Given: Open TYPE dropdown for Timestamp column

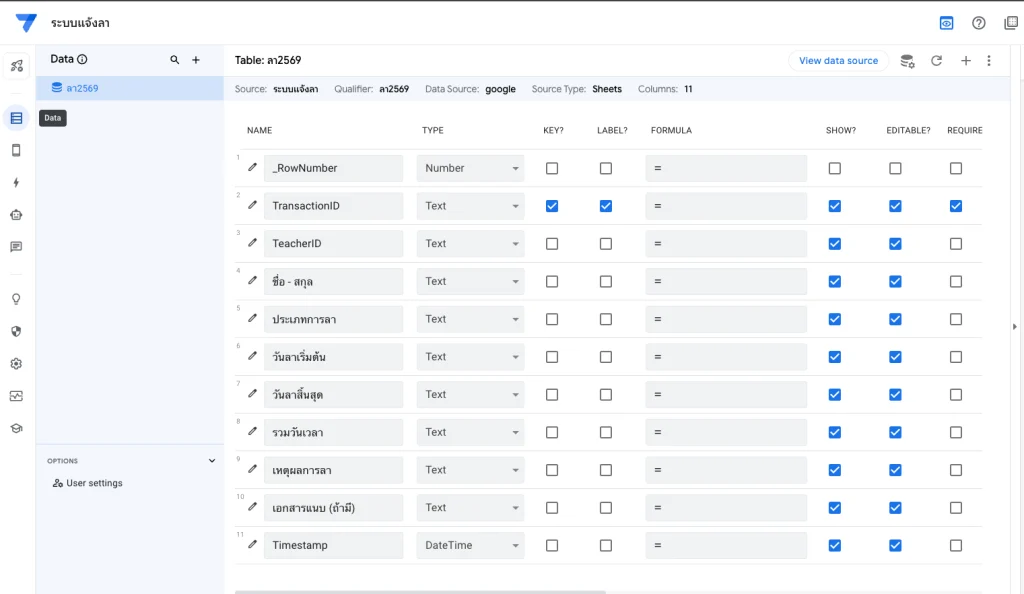Looking at the screenshot, I should tap(471, 545).
